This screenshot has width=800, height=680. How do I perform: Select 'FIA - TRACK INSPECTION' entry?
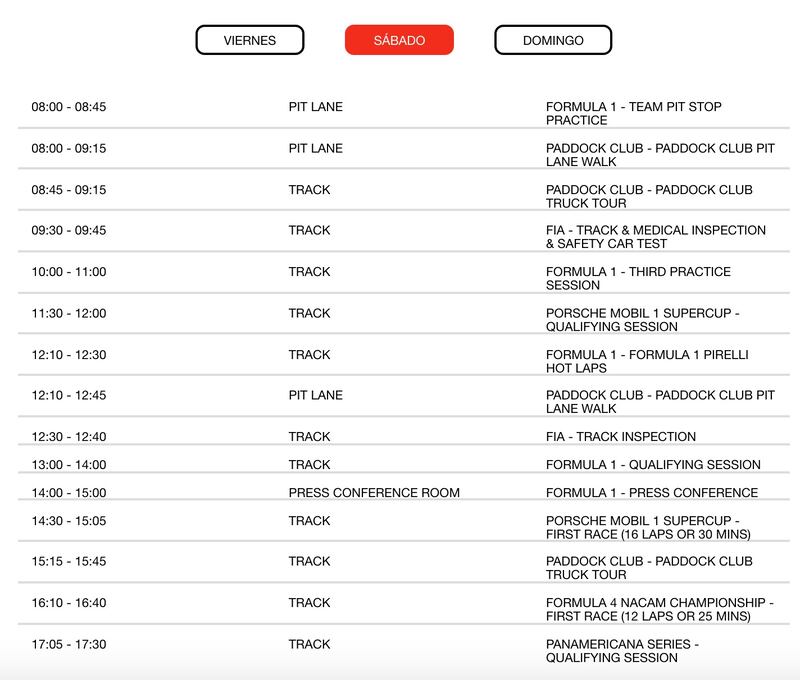pyautogui.click(x=621, y=437)
